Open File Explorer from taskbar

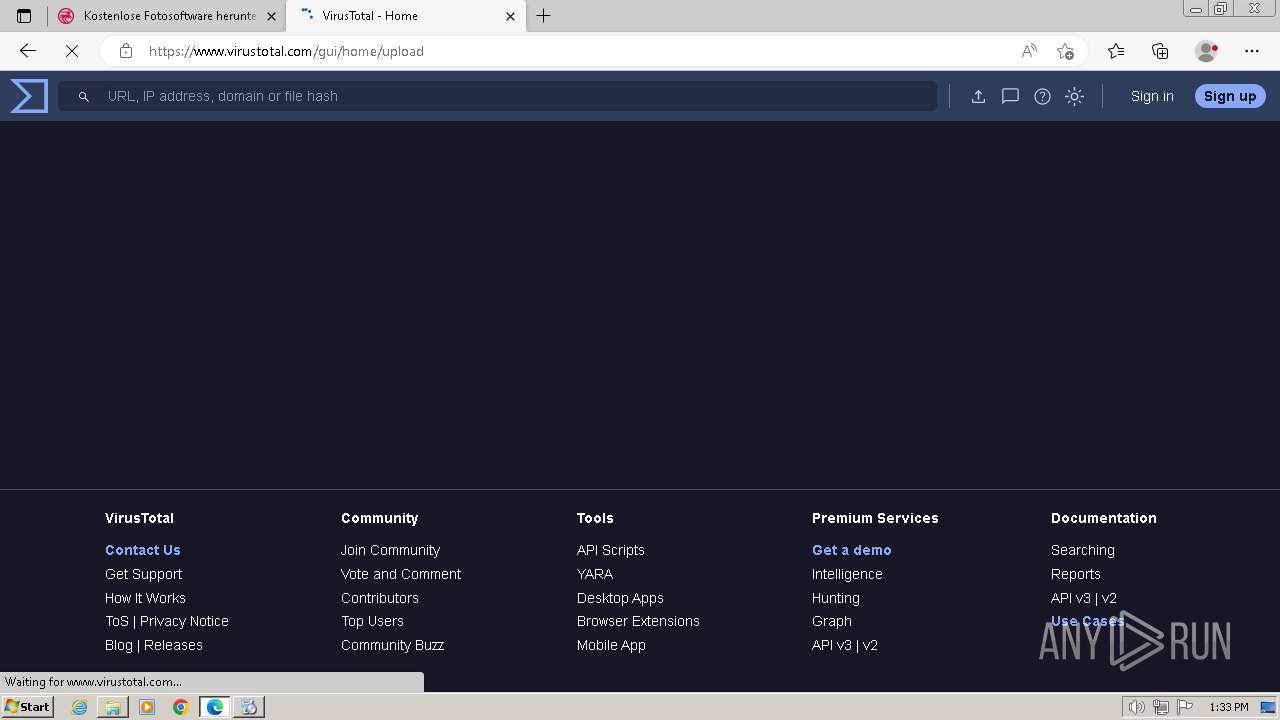coord(113,707)
